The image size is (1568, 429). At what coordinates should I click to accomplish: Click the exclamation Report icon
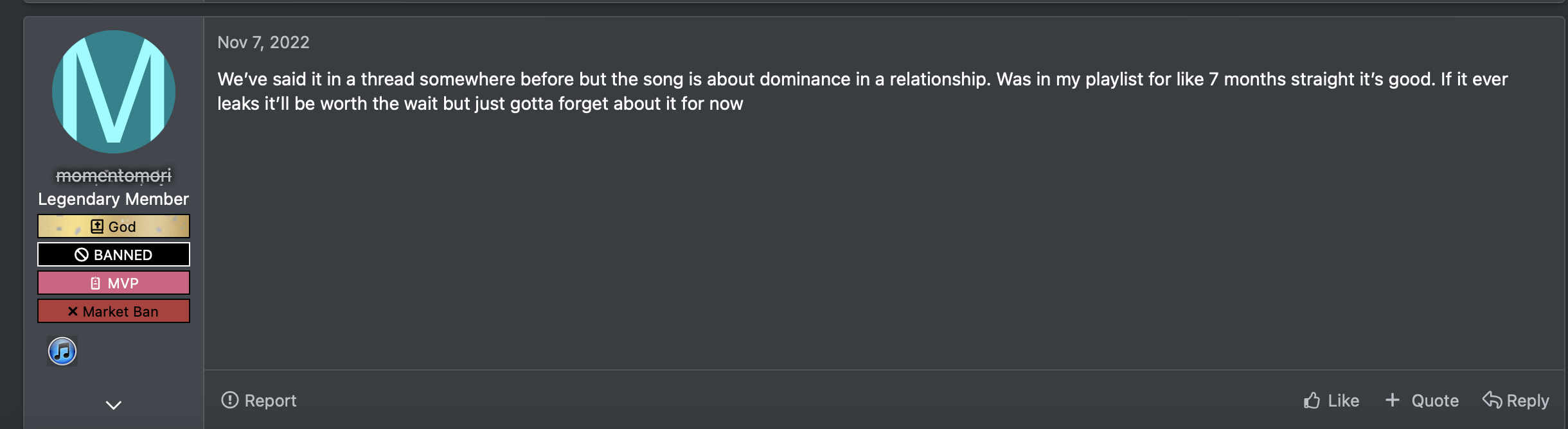pos(229,400)
